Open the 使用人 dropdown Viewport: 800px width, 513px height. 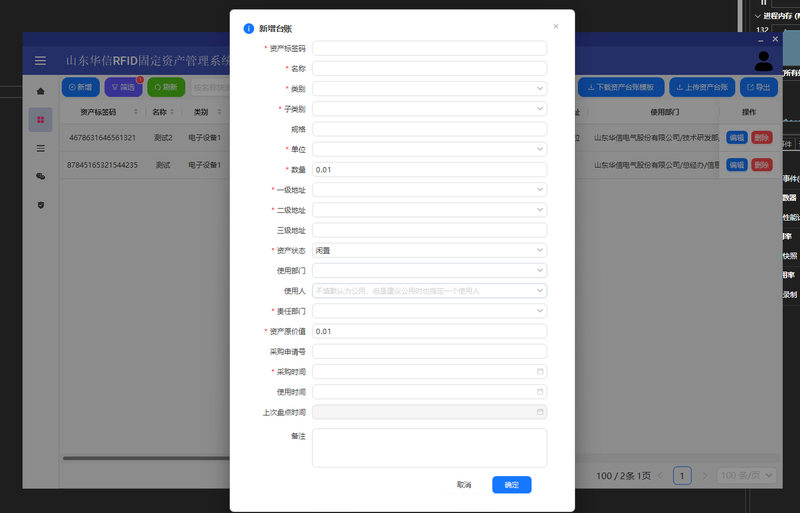(x=430, y=291)
